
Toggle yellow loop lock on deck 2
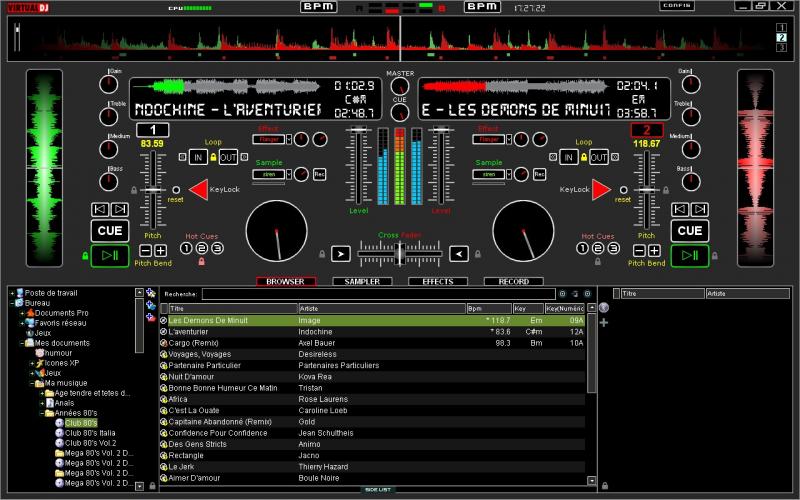(584, 157)
